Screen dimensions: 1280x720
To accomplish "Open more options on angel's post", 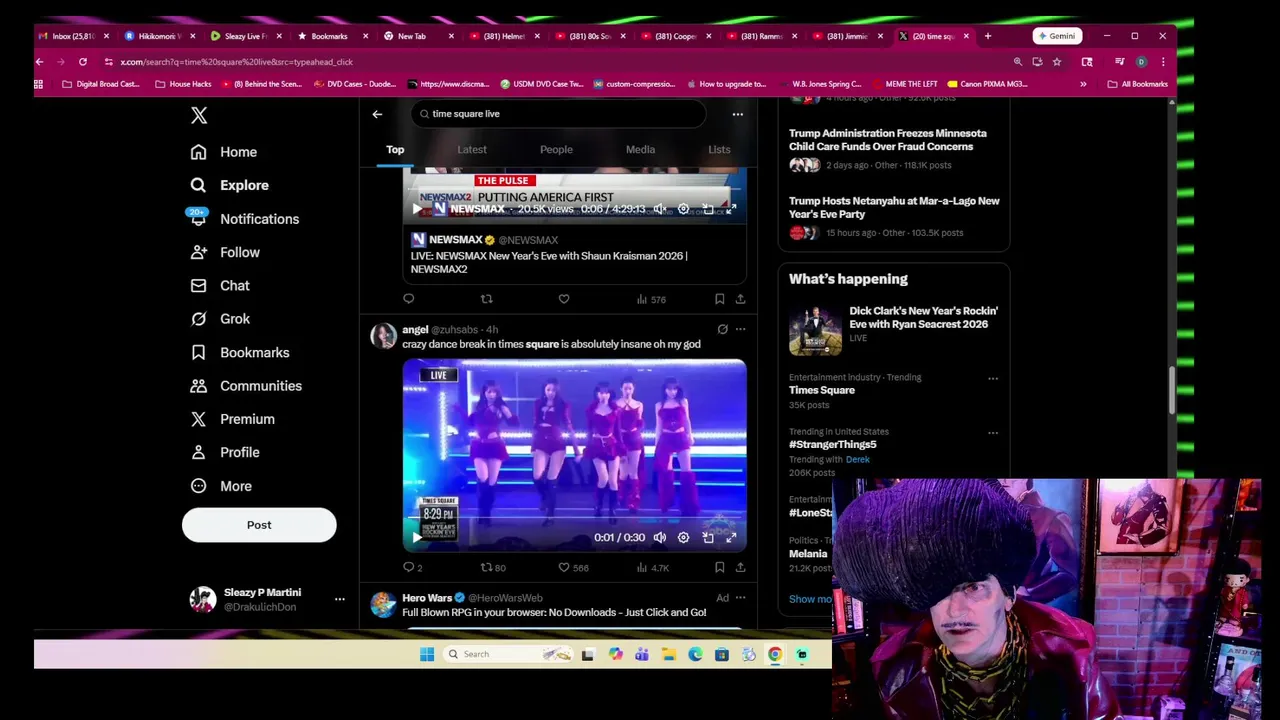I will pyautogui.click(x=740, y=329).
